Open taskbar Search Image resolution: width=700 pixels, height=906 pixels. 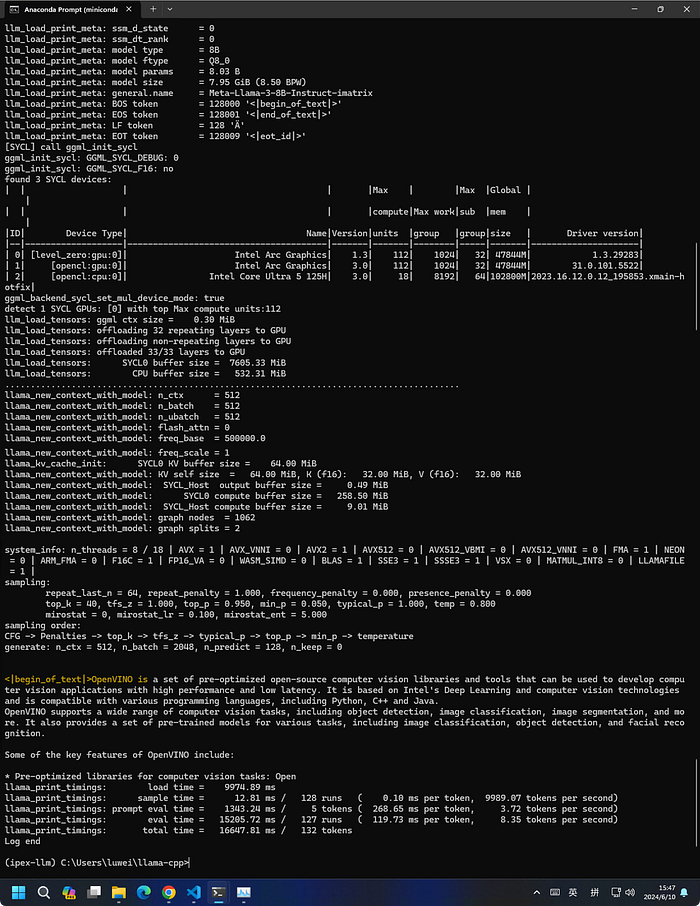click(x=43, y=892)
